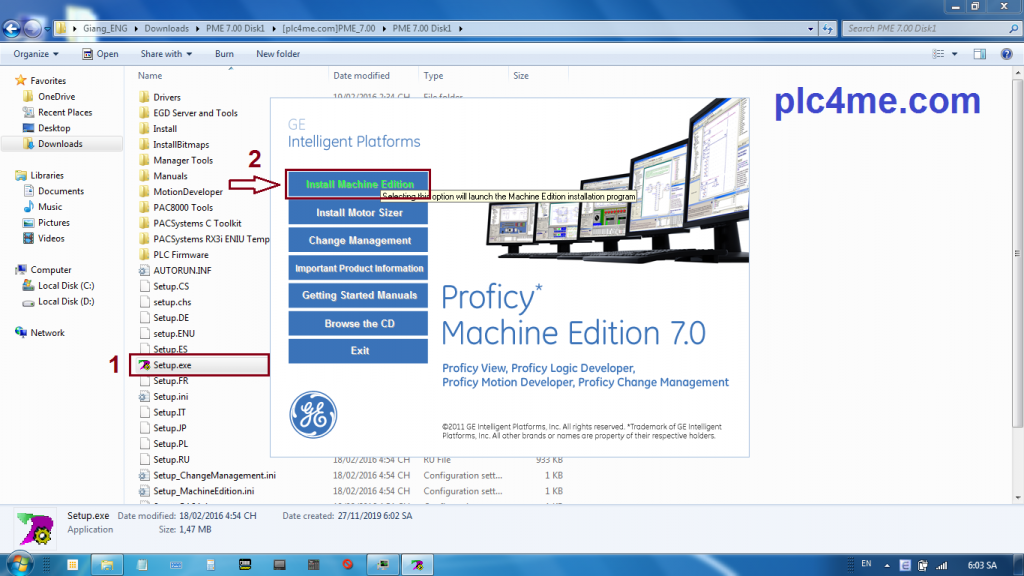Open Recent Places in navigation pane

65,112
